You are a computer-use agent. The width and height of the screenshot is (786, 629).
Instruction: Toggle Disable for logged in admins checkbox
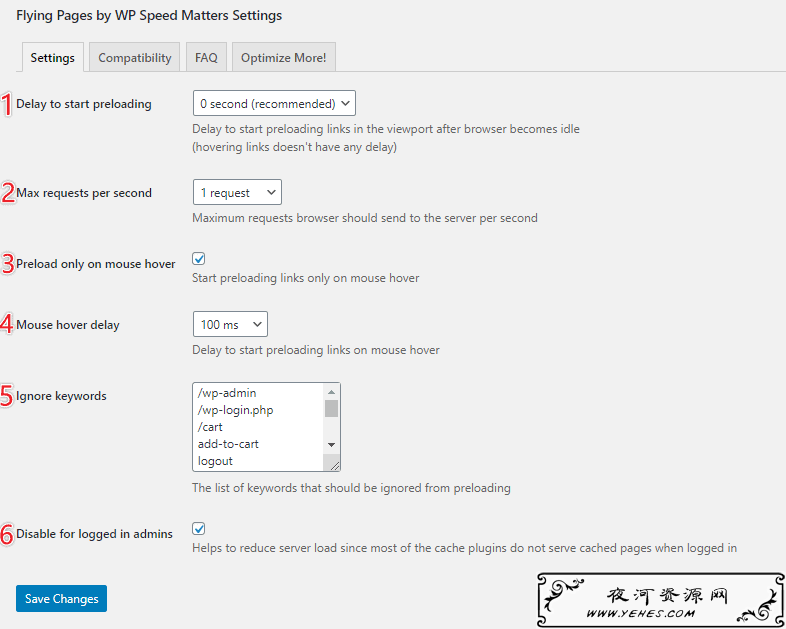click(x=199, y=529)
